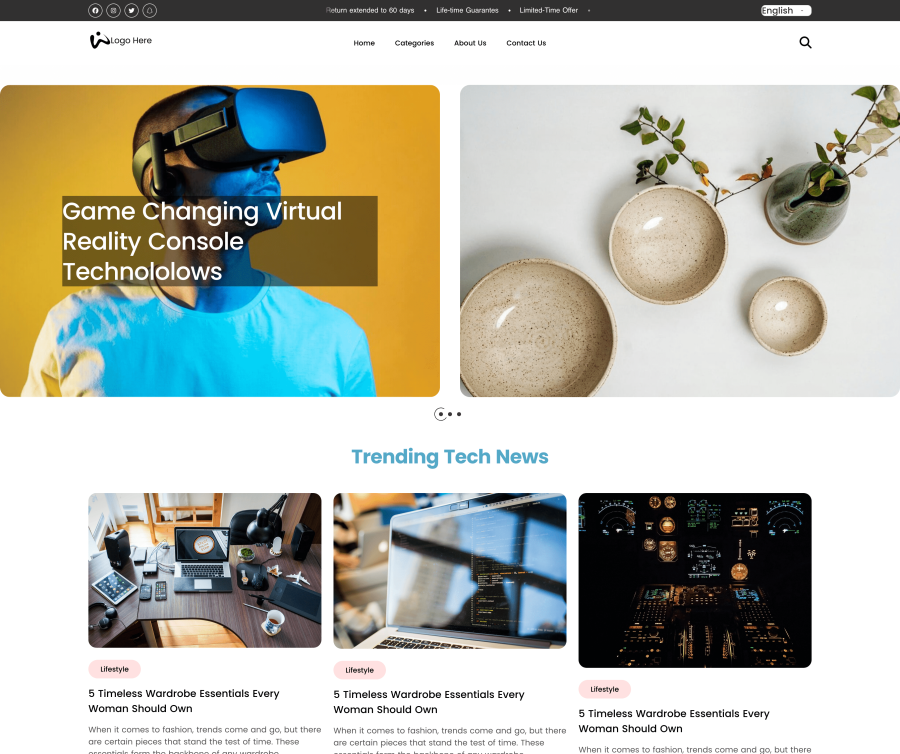Image resolution: width=900 pixels, height=754 pixels.
Task: Select the third carousel dot
Action: pyautogui.click(x=459, y=414)
